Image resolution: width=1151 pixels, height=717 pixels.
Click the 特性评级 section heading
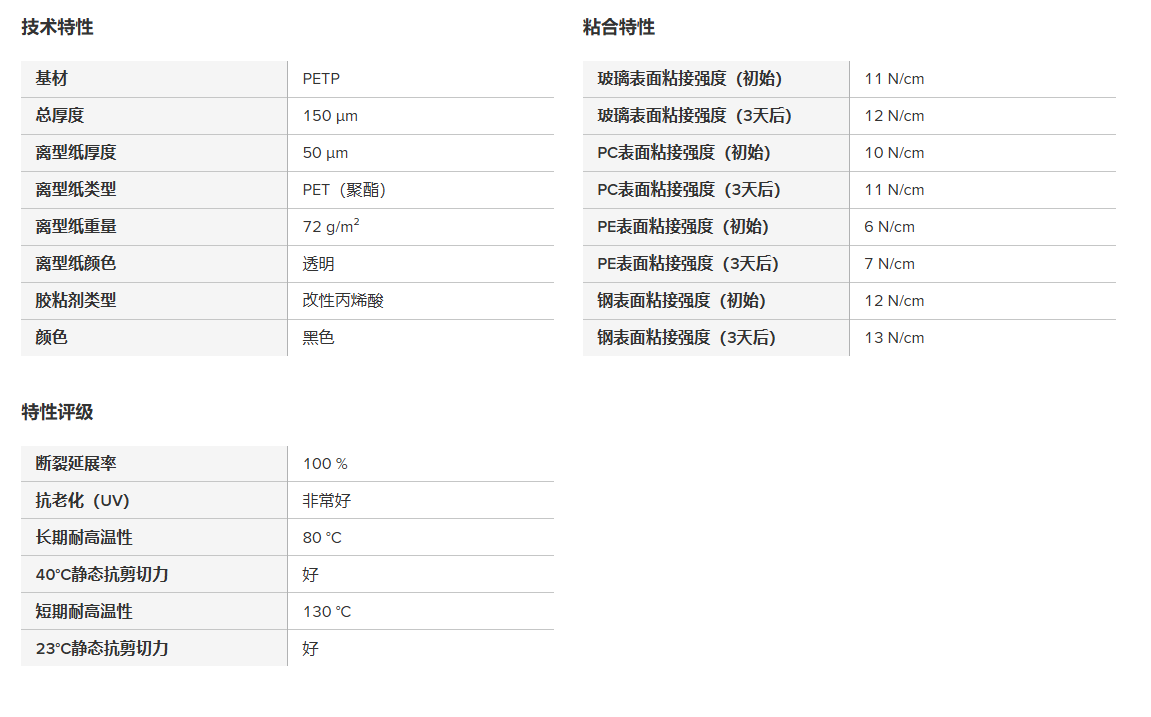(x=57, y=412)
